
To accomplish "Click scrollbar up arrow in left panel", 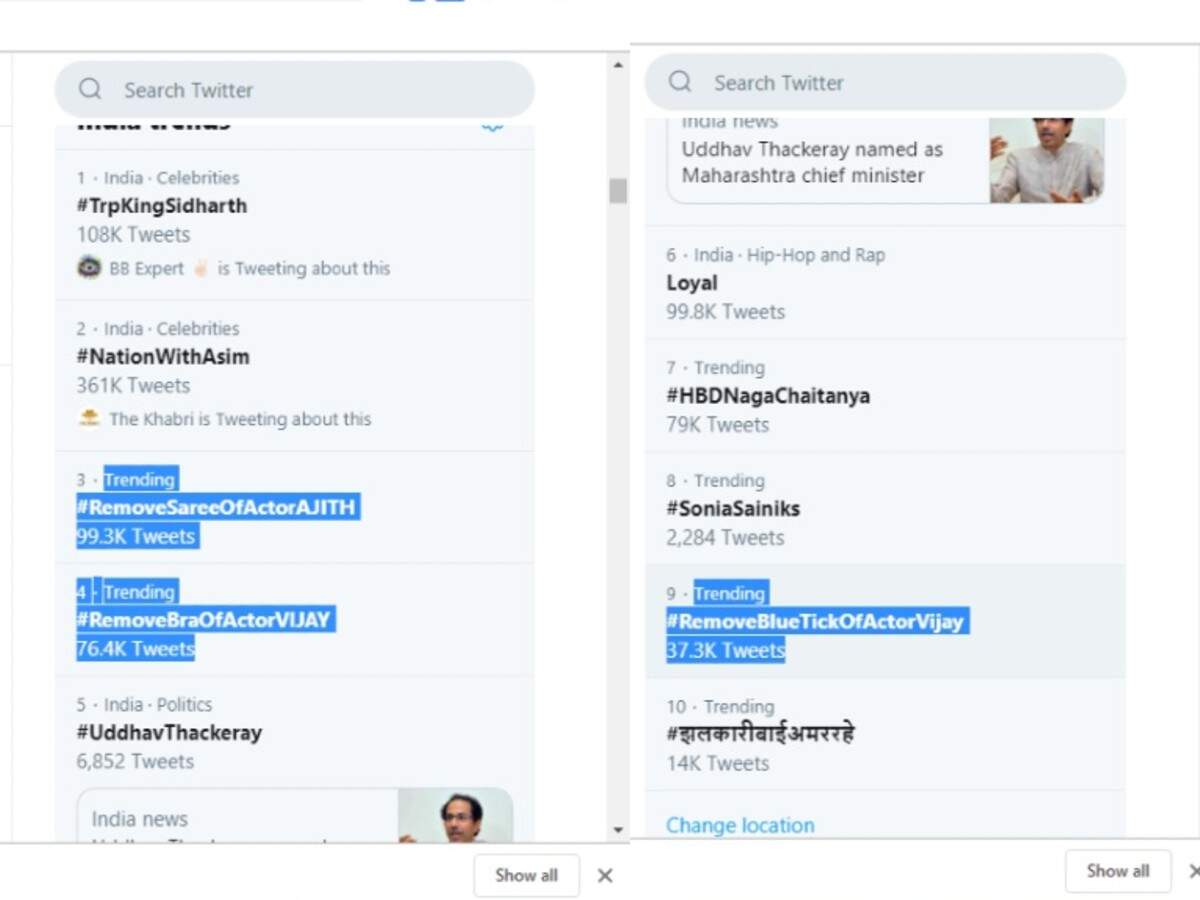I will pyautogui.click(x=618, y=66).
